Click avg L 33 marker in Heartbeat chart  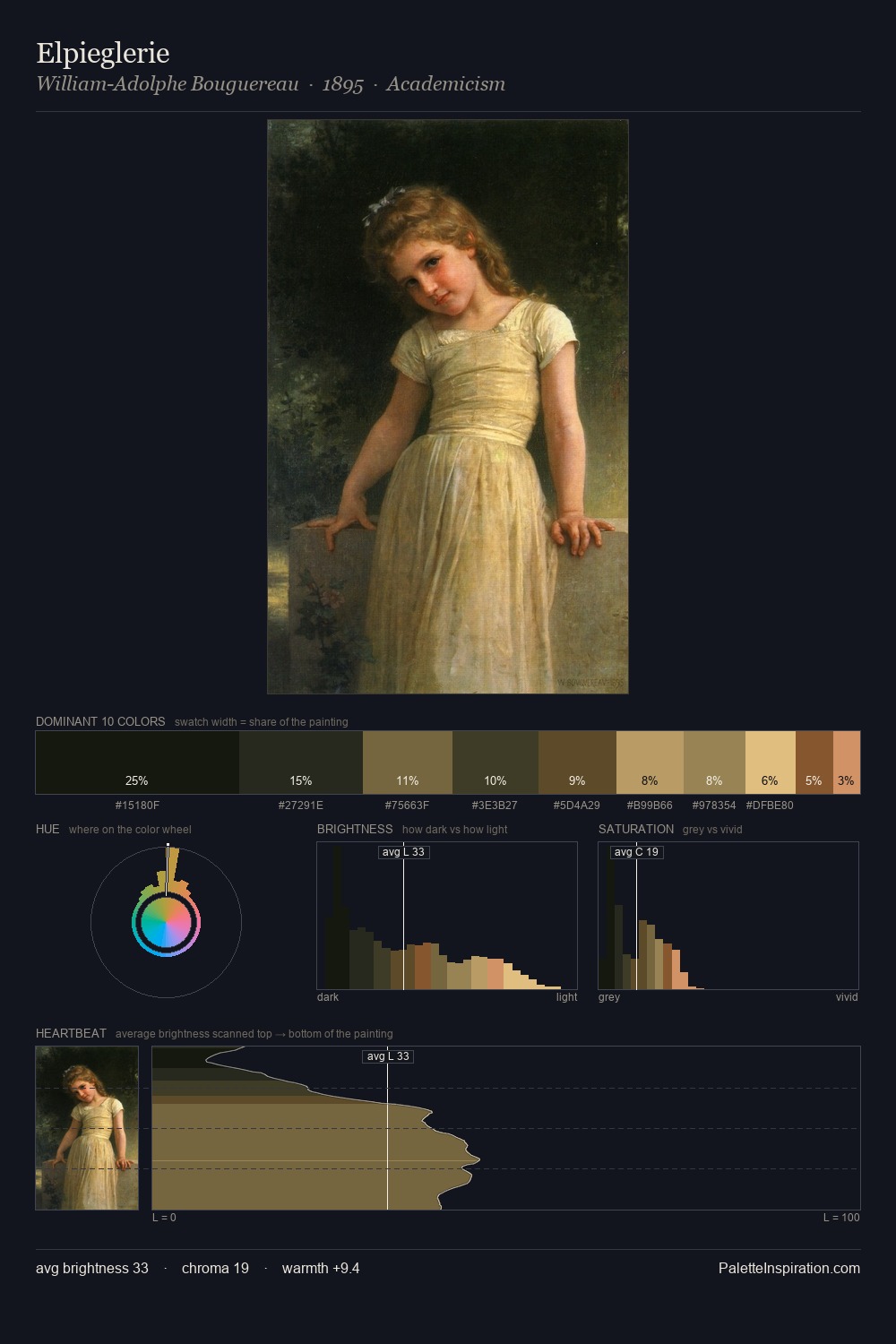(x=388, y=1056)
